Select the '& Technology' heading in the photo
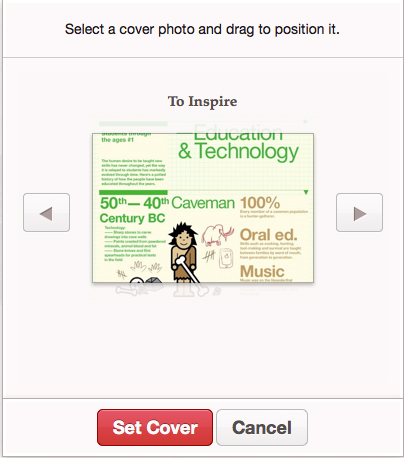Image resolution: width=404 pixels, height=458 pixels. click(238, 152)
